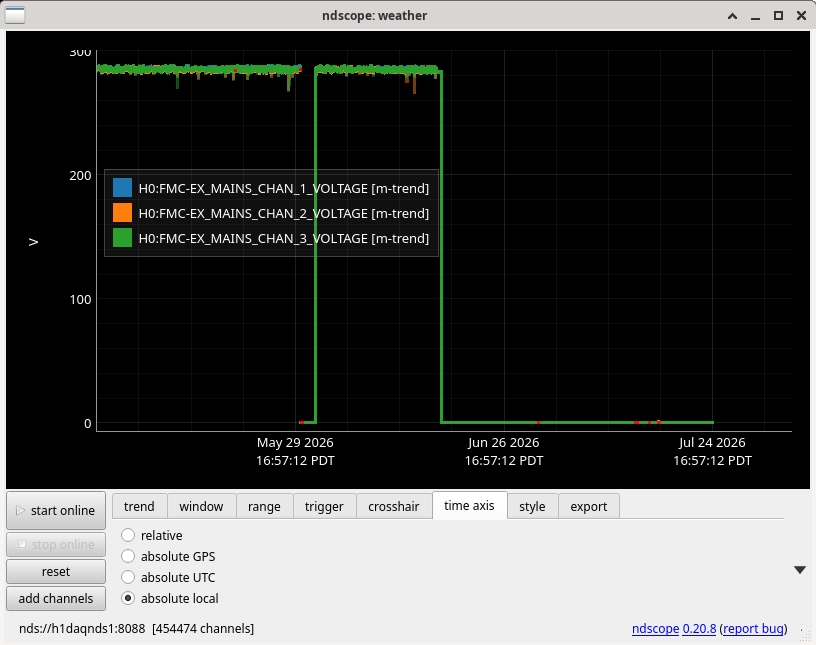The height and width of the screenshot is (645, 816).
Task: Select the relative time axis option
Action: [152, 535]
